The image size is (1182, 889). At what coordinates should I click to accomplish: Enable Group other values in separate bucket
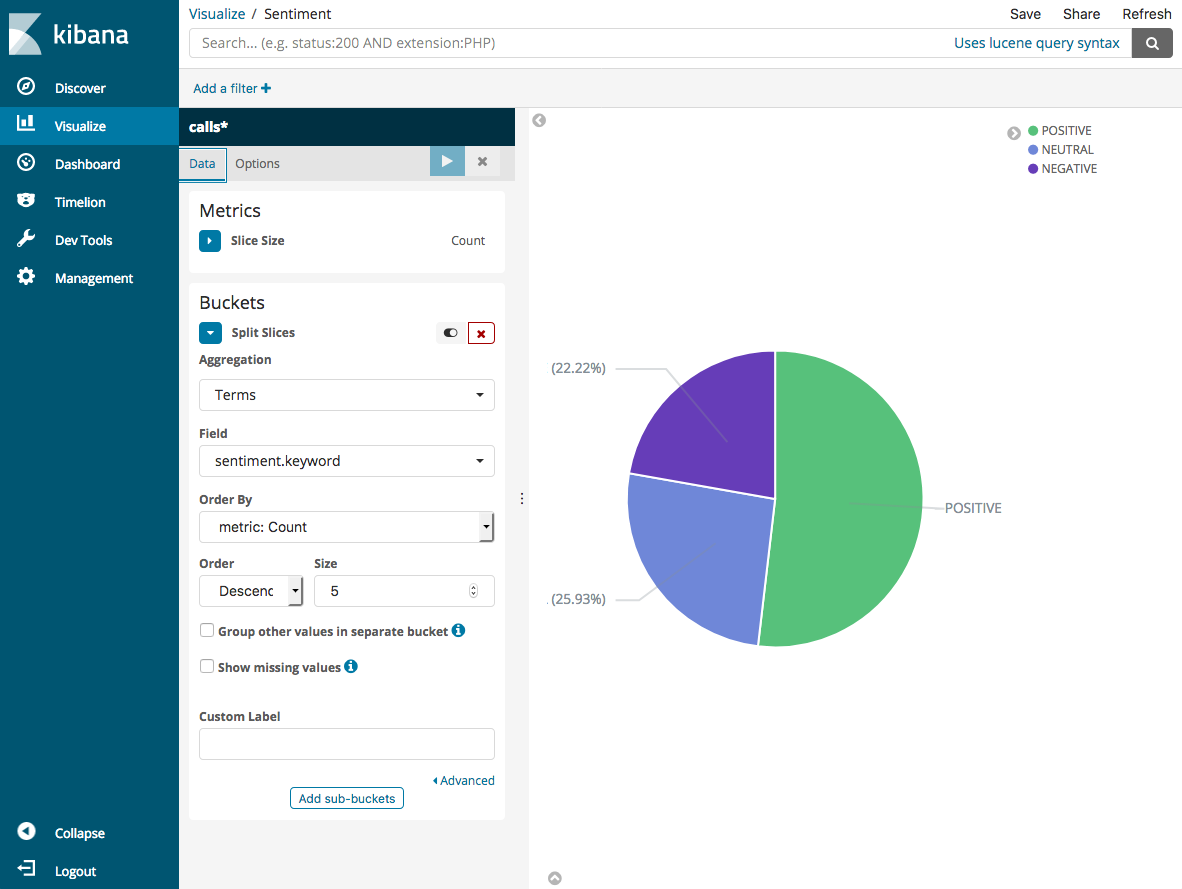pos(207,630)
